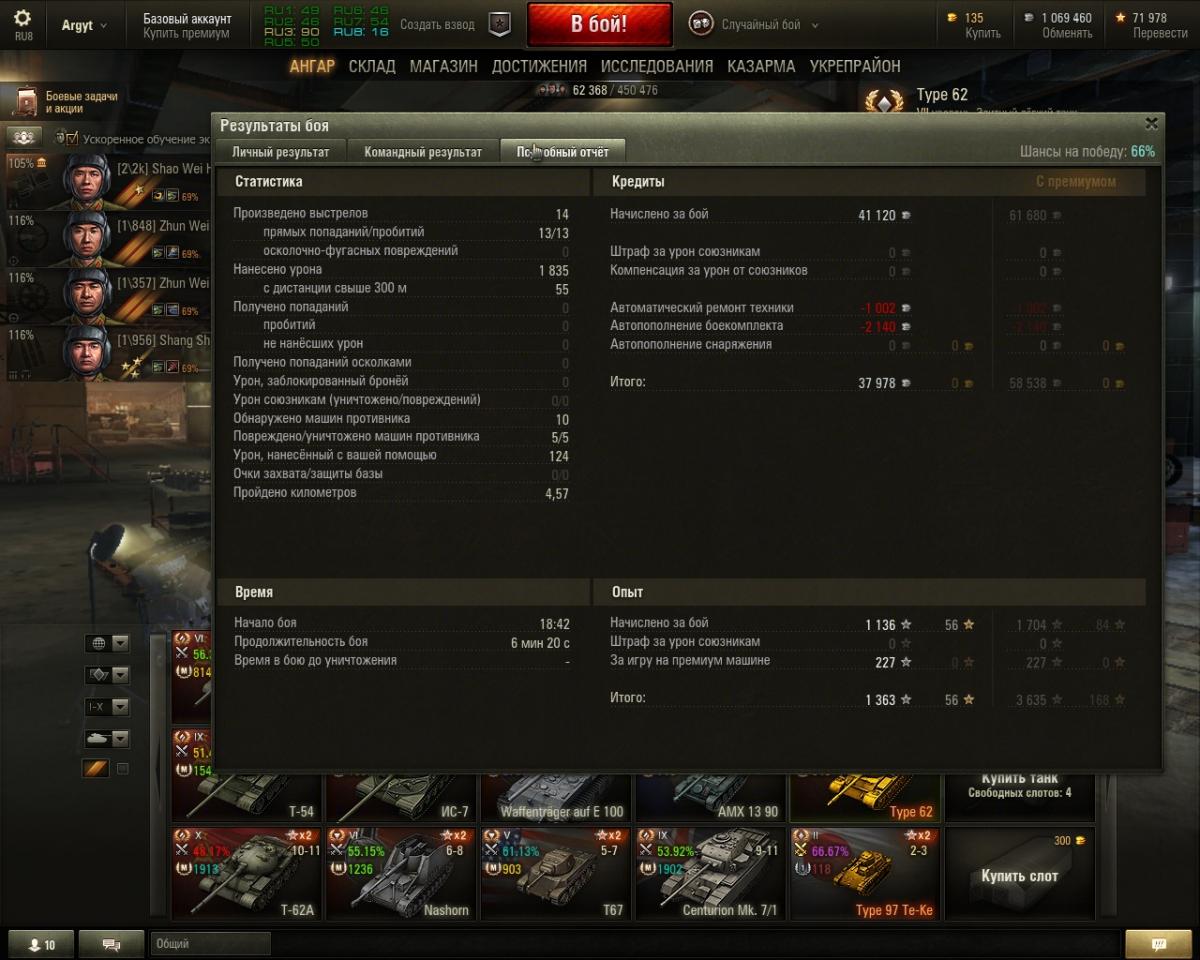Click the red В бой! button

tap(600, 25)
